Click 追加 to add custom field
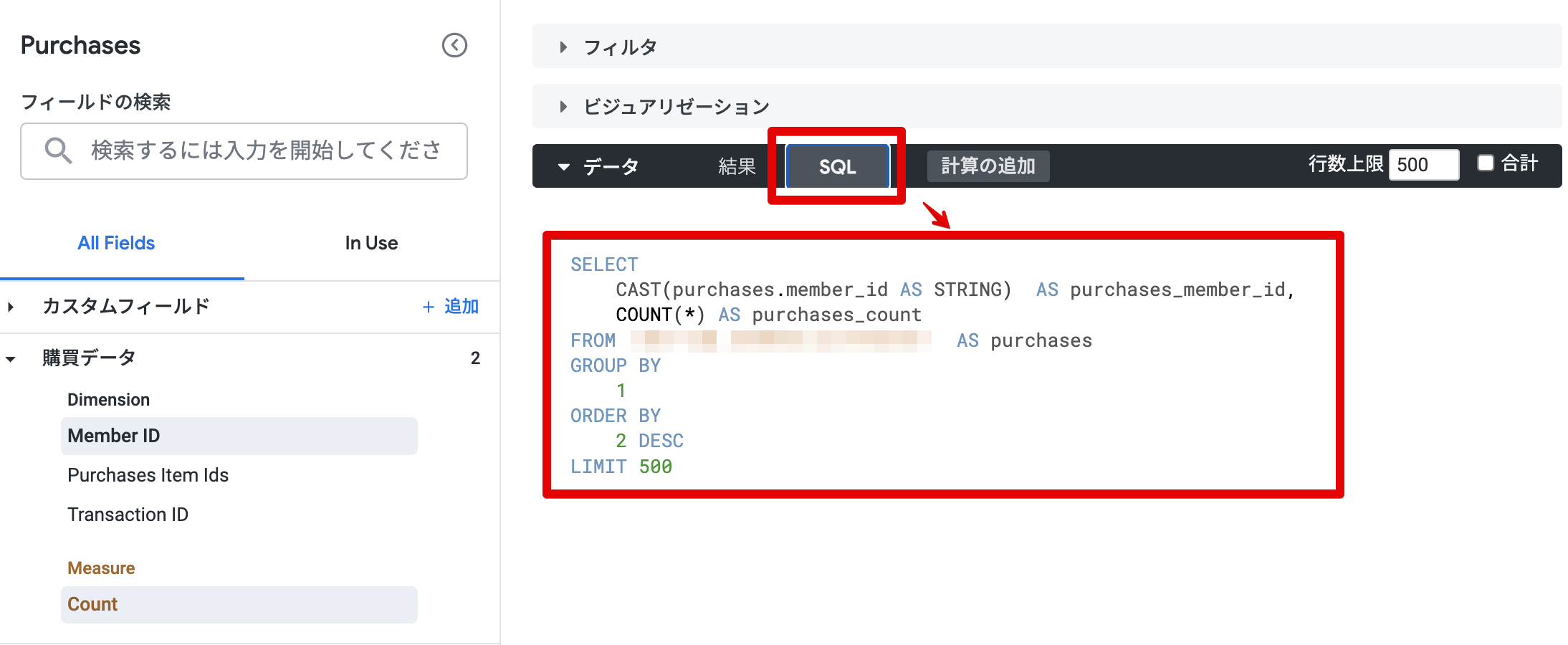Viewport: 1568px width, 645px height. [461, 307]
